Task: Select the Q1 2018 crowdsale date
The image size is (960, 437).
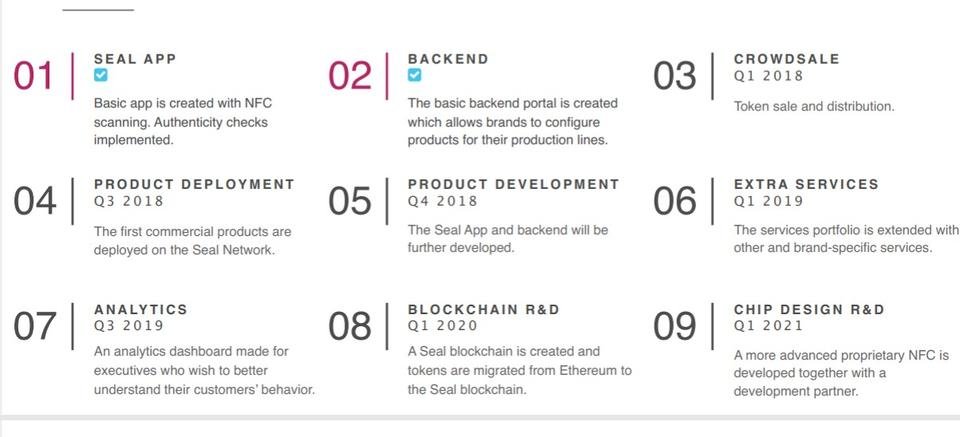Action: click(768, 76)
